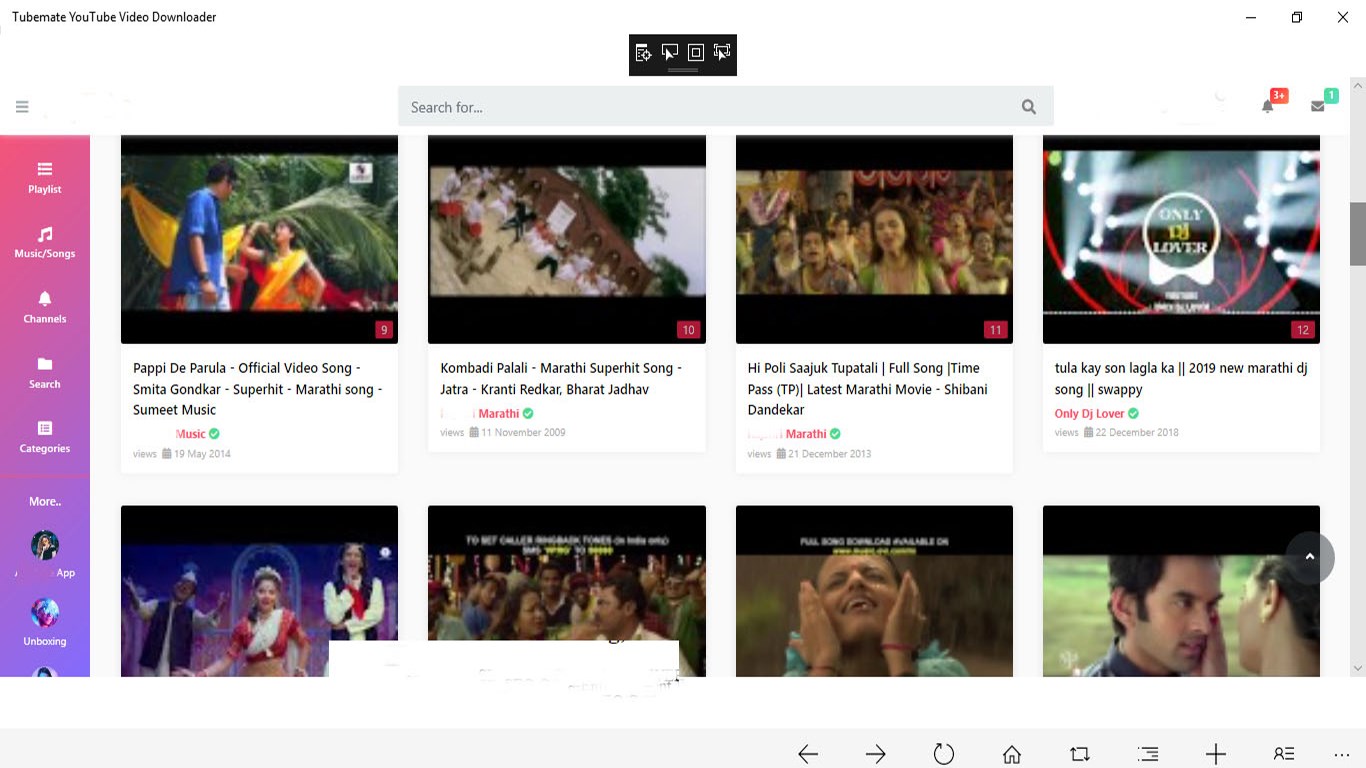
Task: Open the Unboxing channel avatar
Action: tap(45, 612)
